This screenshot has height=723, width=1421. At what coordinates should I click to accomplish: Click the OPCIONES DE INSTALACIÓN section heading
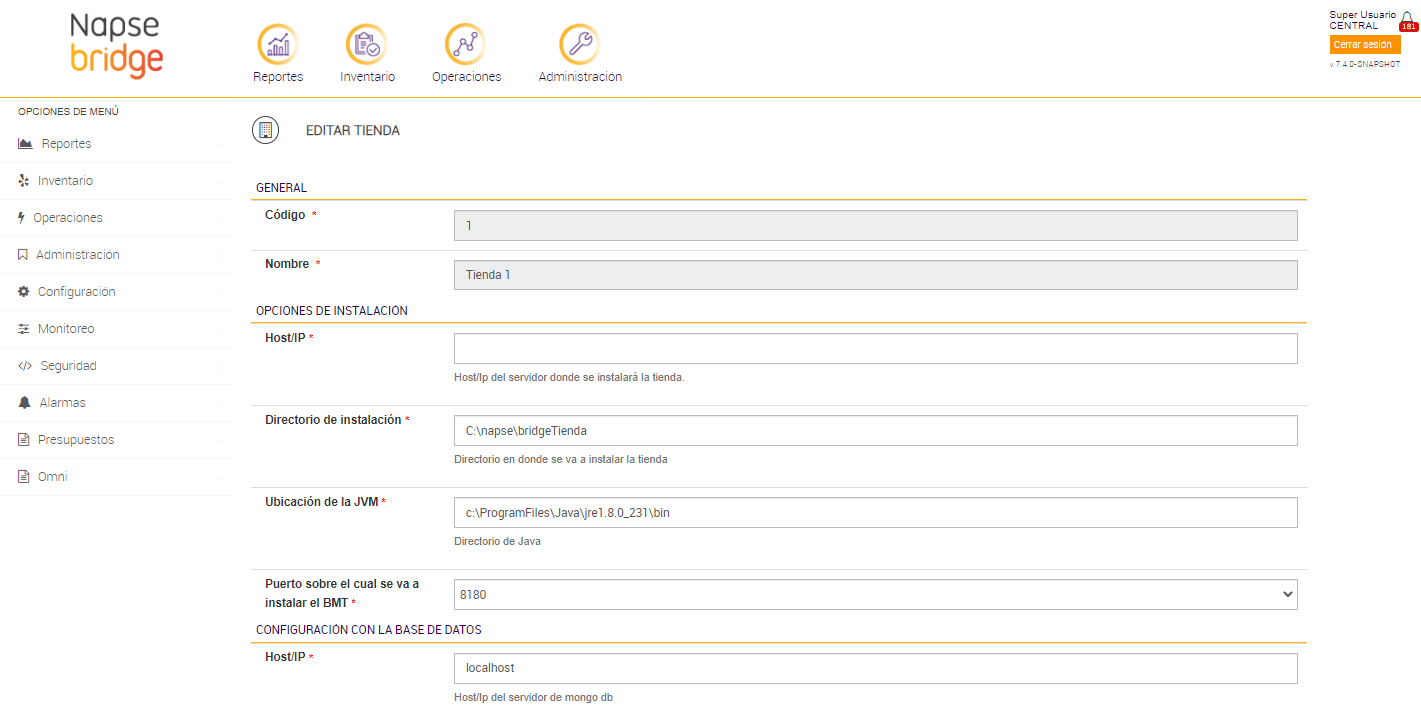332,311
